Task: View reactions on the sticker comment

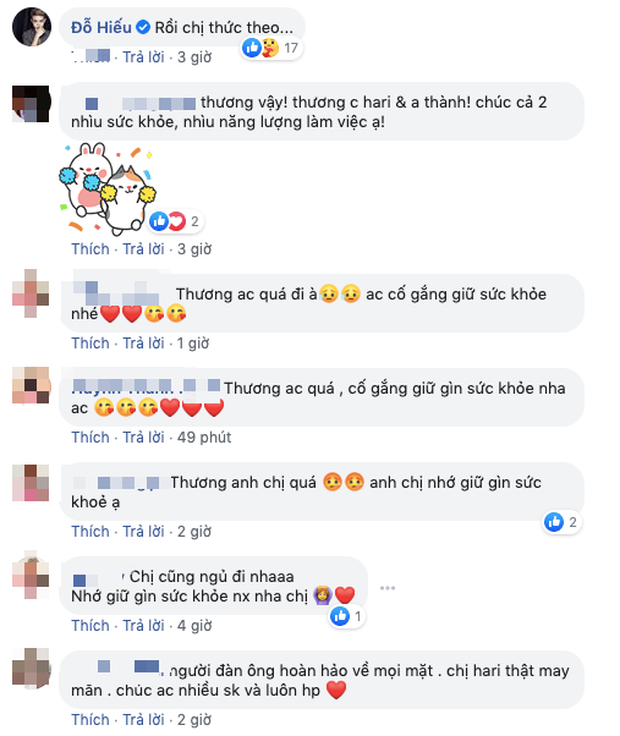Action: click(175, 222)
